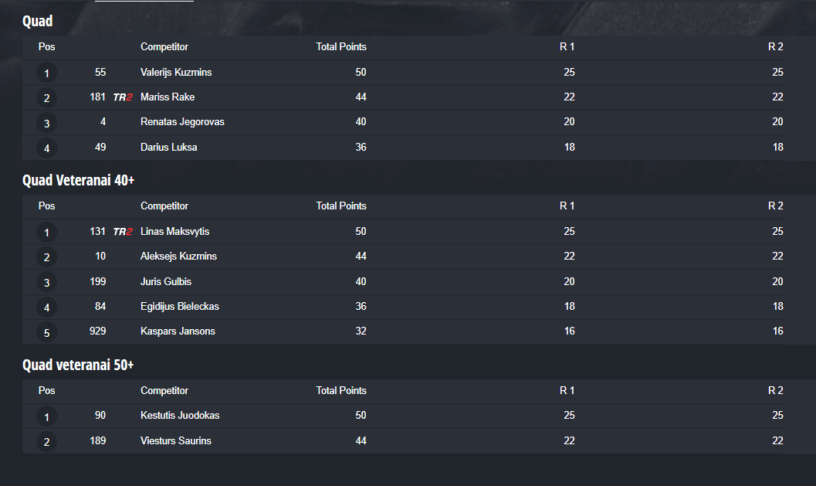Image resolution: width=816 pixels, height=486 pixels.
Task: Open competitor Valerijs Kuzmins
Action: 176,72
